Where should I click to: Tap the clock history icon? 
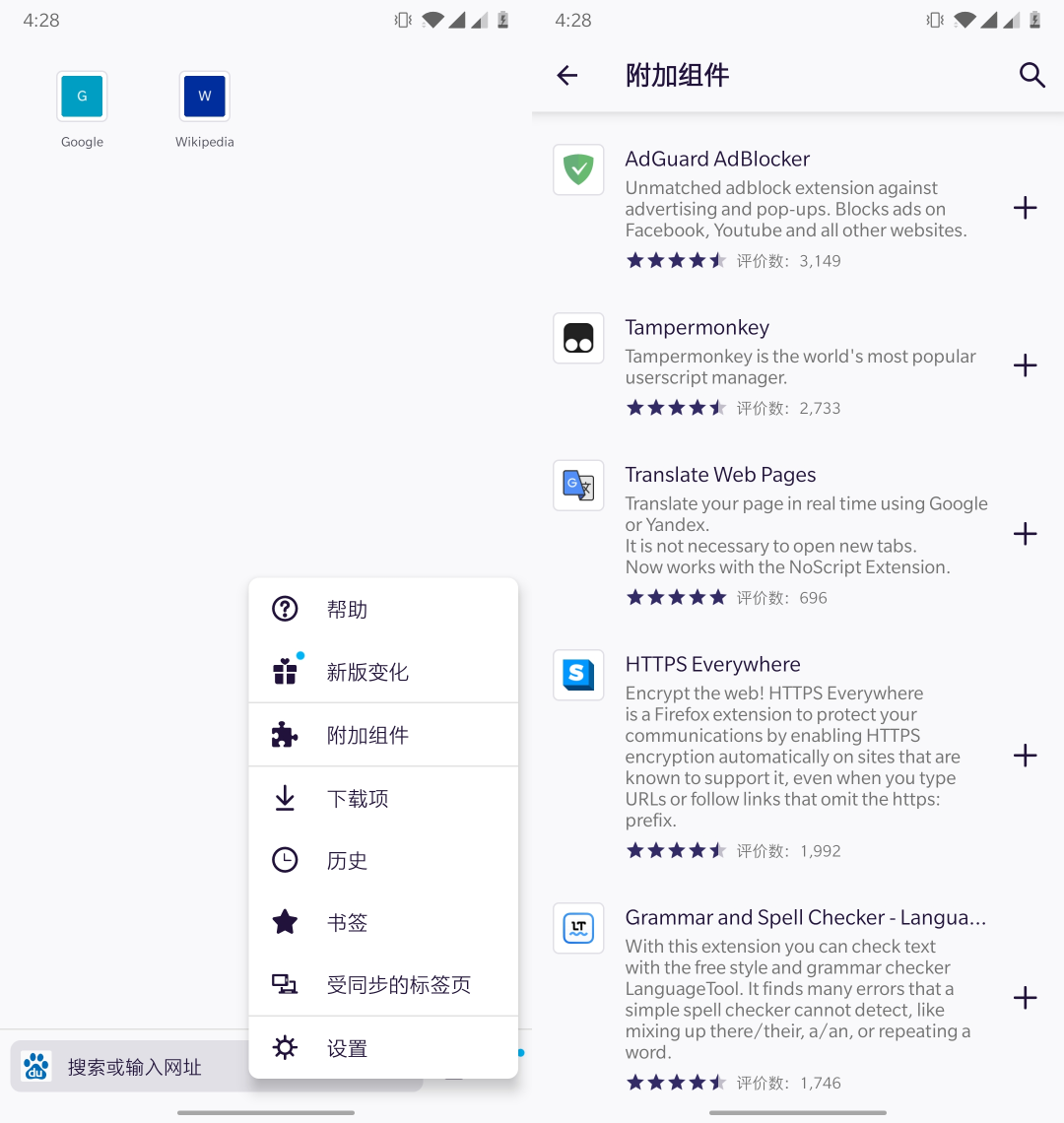coord(285,859)
